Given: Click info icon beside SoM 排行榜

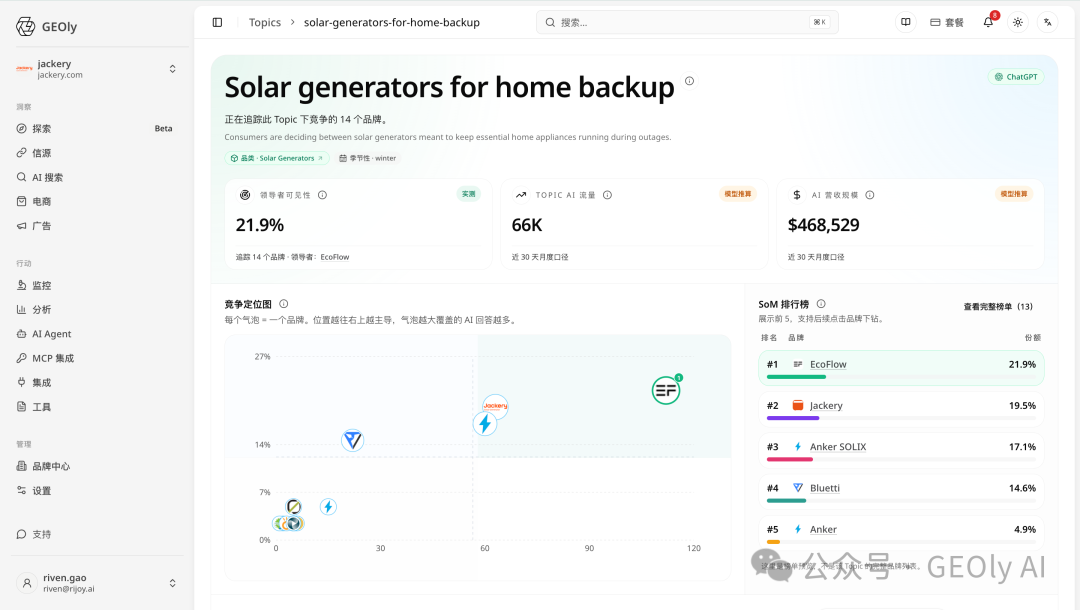Looking at the screenshot, I should pyautogui.click(x=821, y=304).
